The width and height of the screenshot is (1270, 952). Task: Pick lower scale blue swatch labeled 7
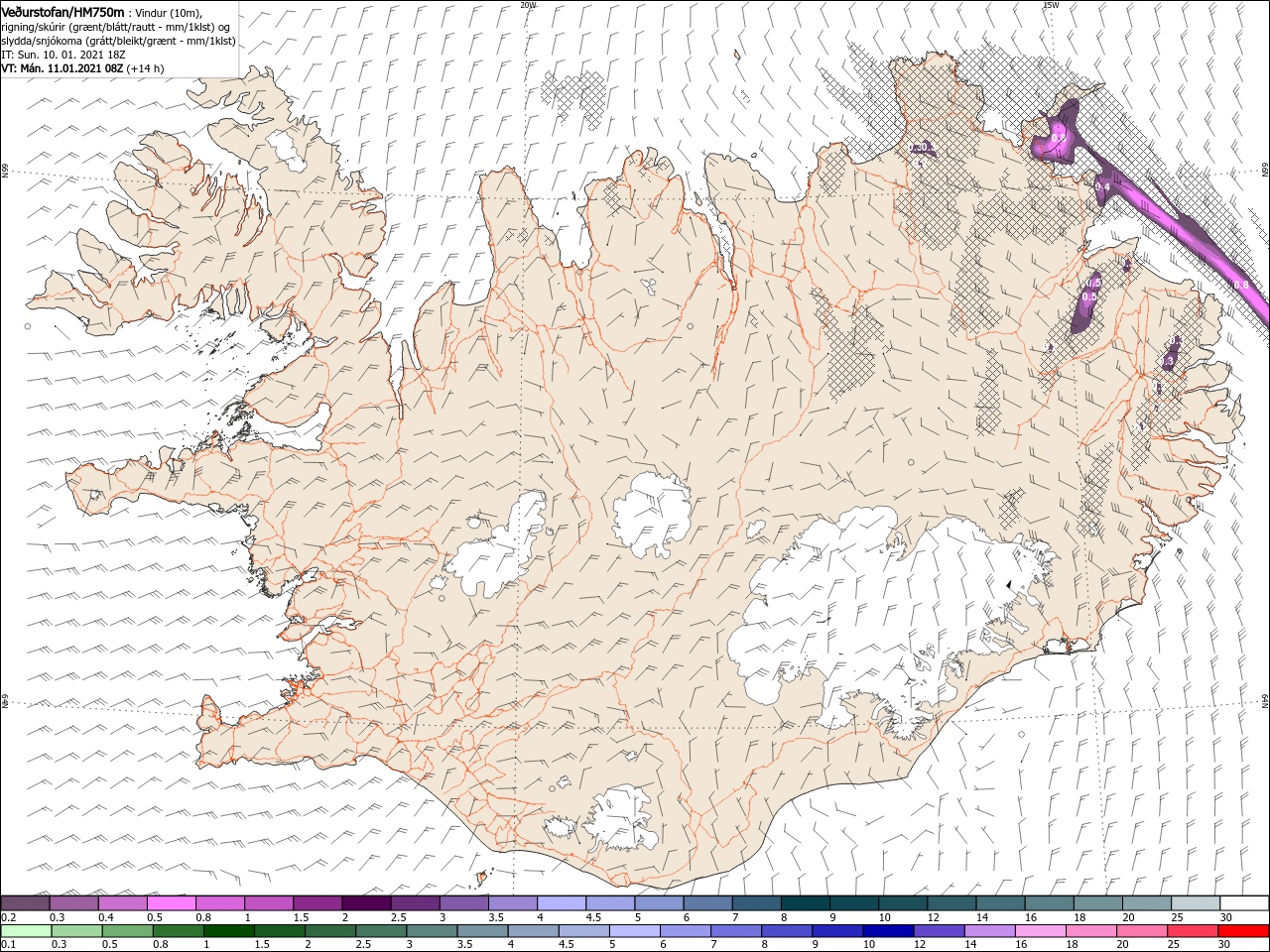[x=735, y=931]
